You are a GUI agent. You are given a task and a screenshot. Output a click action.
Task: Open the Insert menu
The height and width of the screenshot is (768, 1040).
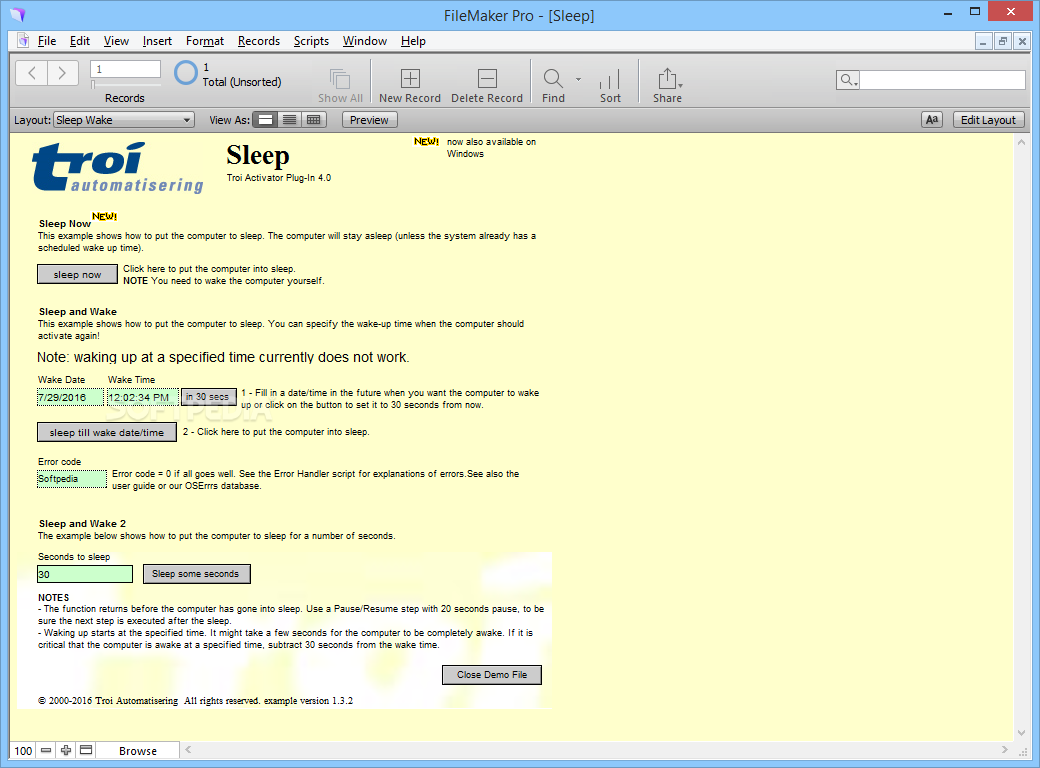click(157, 41)
